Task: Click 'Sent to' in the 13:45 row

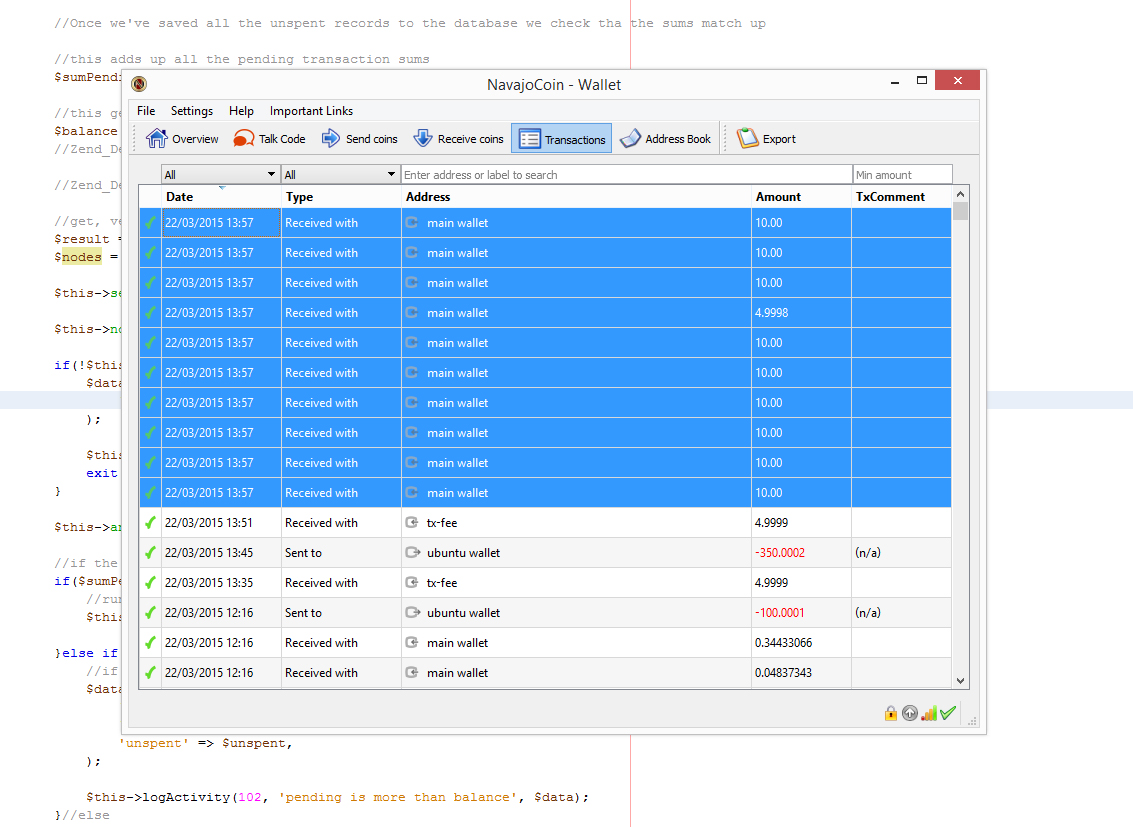Action: 303,553
